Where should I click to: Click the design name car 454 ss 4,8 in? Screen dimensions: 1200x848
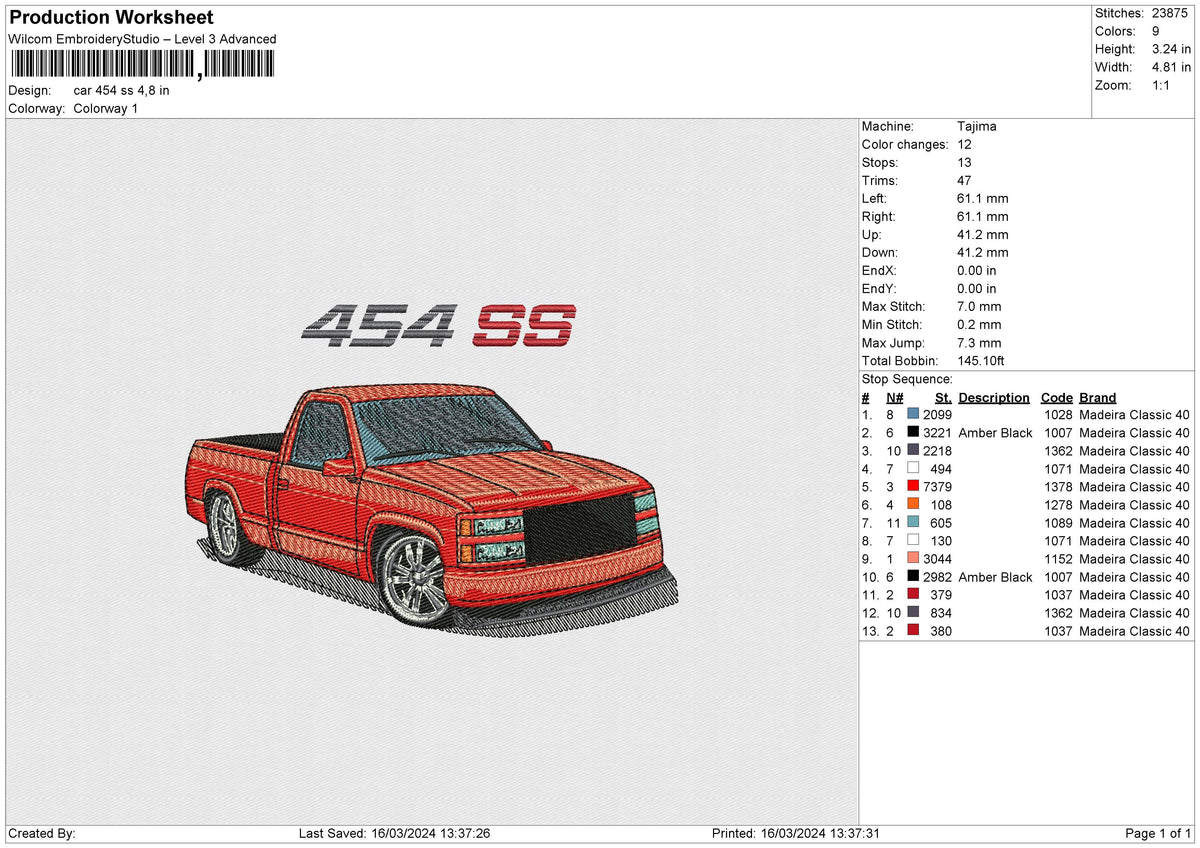[122, 90]
